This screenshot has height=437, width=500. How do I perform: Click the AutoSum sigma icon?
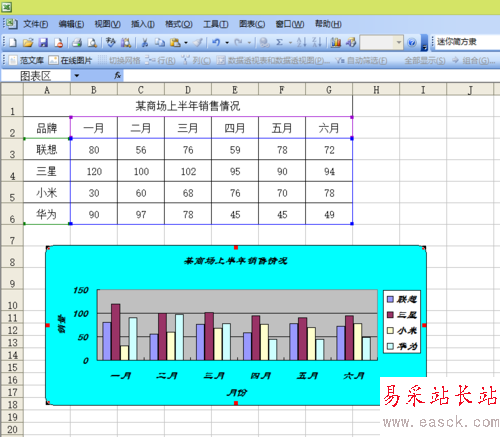point(280,42)
